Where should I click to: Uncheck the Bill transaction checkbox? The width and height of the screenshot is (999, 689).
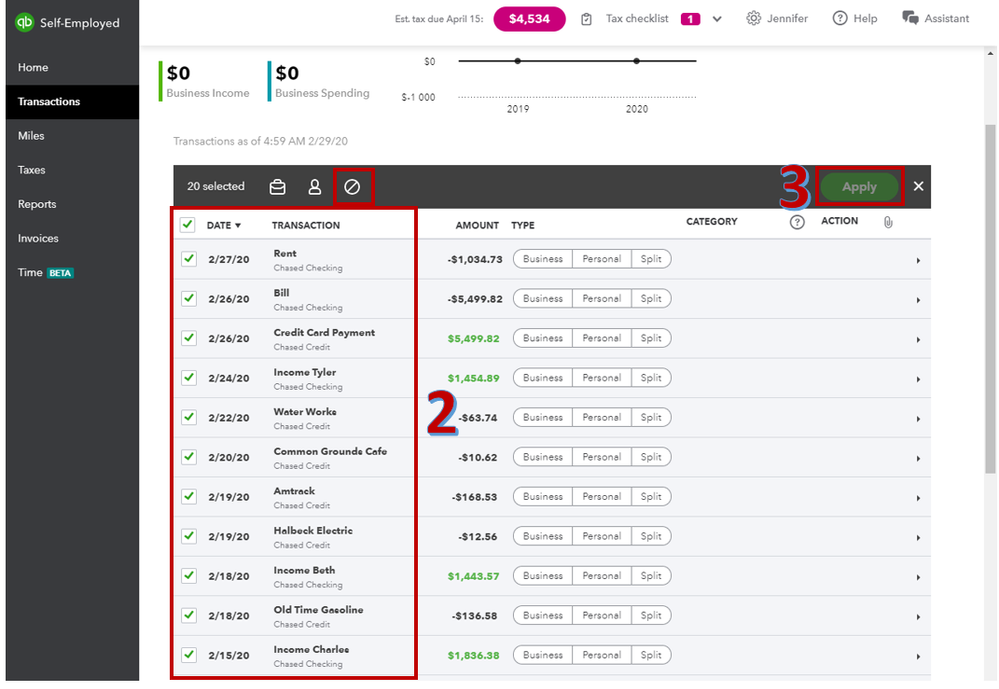coord(189,298)
